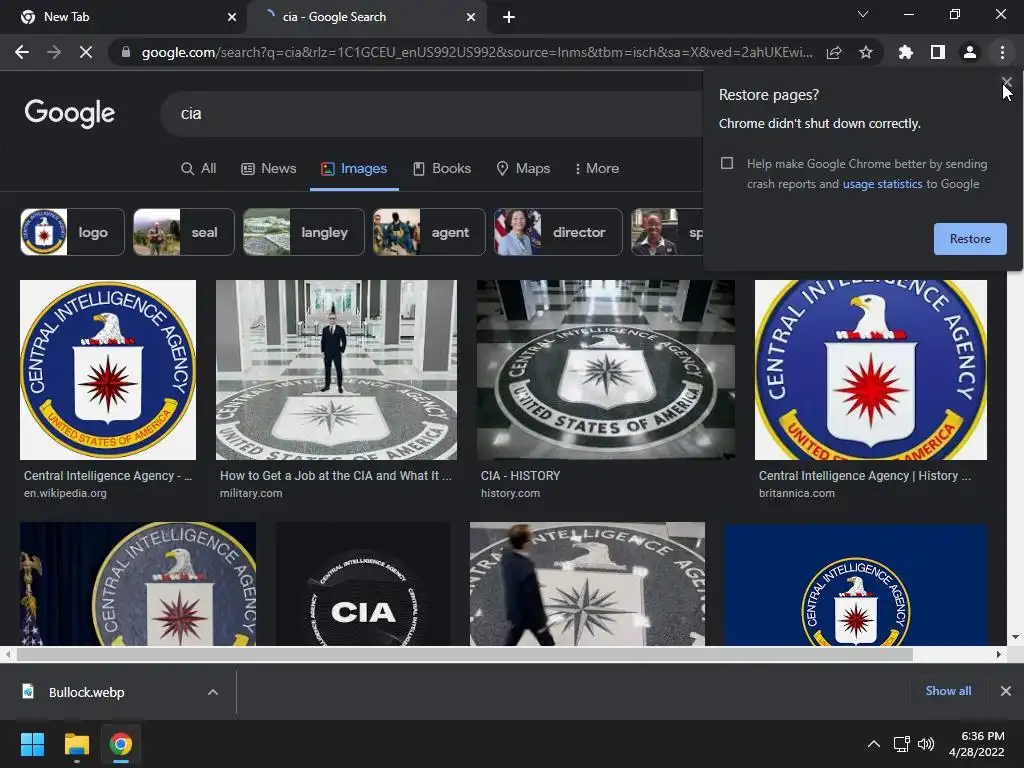Close the cia - Google Search tab
This screenshot has height=768, width=1024.
471,17
